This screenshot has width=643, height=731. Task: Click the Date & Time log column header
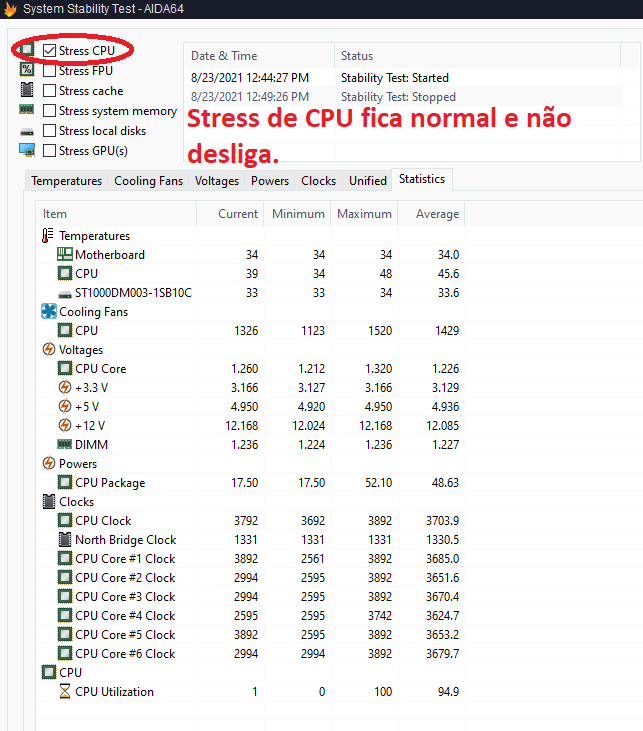pyautogui.click(x=259, y=56)
